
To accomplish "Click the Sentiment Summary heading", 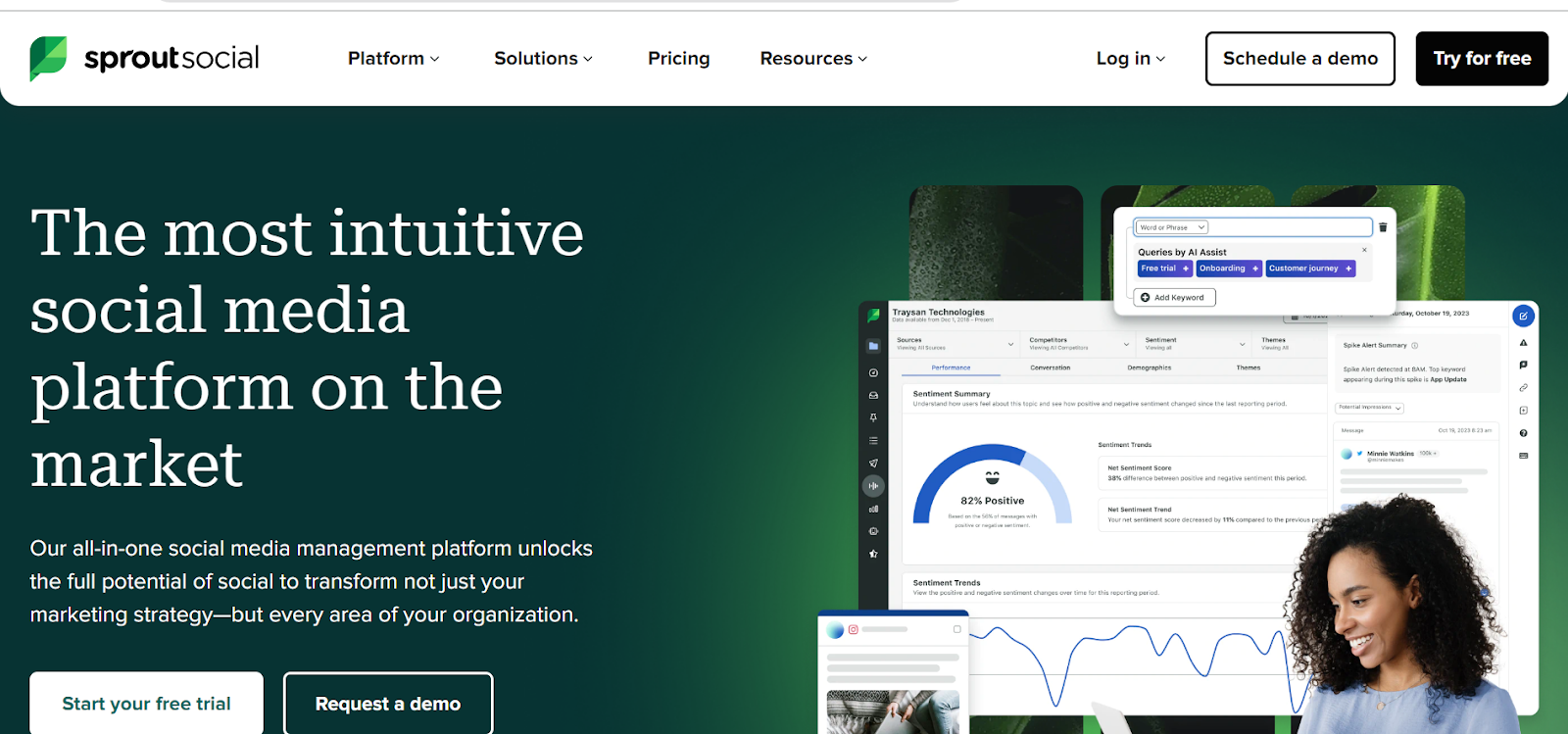I will [x=951, y=394].
